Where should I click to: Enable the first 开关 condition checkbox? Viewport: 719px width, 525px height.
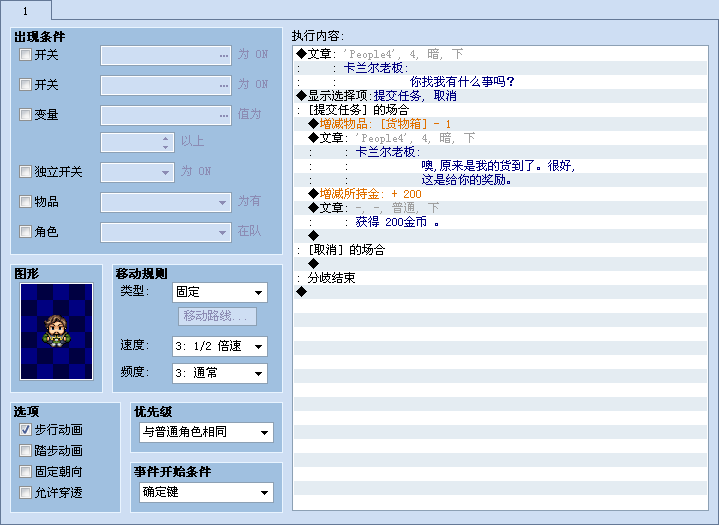coord(25,55)
